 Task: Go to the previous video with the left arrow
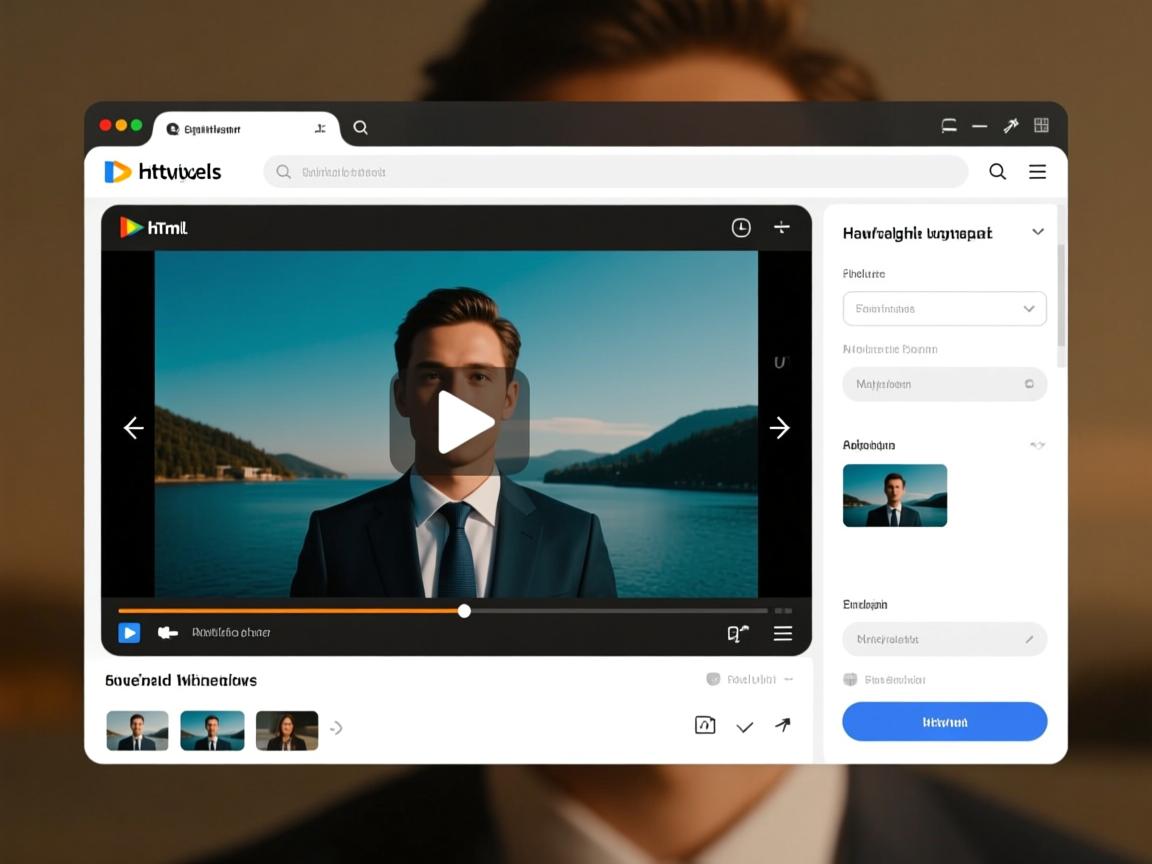(133, 428)
